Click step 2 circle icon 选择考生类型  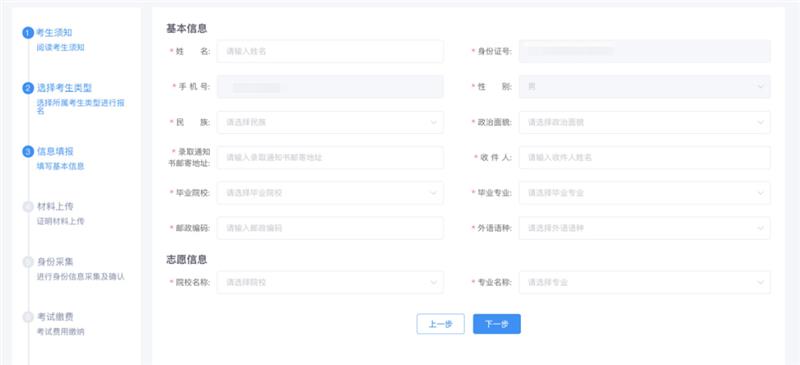pyautogui.click(x=28, y=88)
